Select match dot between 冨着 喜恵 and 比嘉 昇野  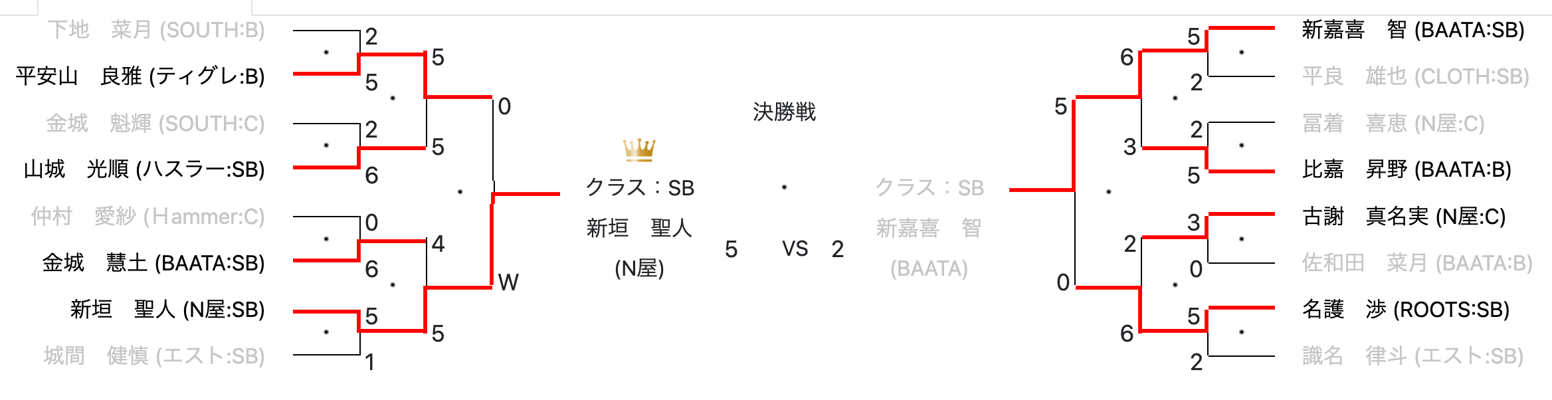pos(1241,145)
